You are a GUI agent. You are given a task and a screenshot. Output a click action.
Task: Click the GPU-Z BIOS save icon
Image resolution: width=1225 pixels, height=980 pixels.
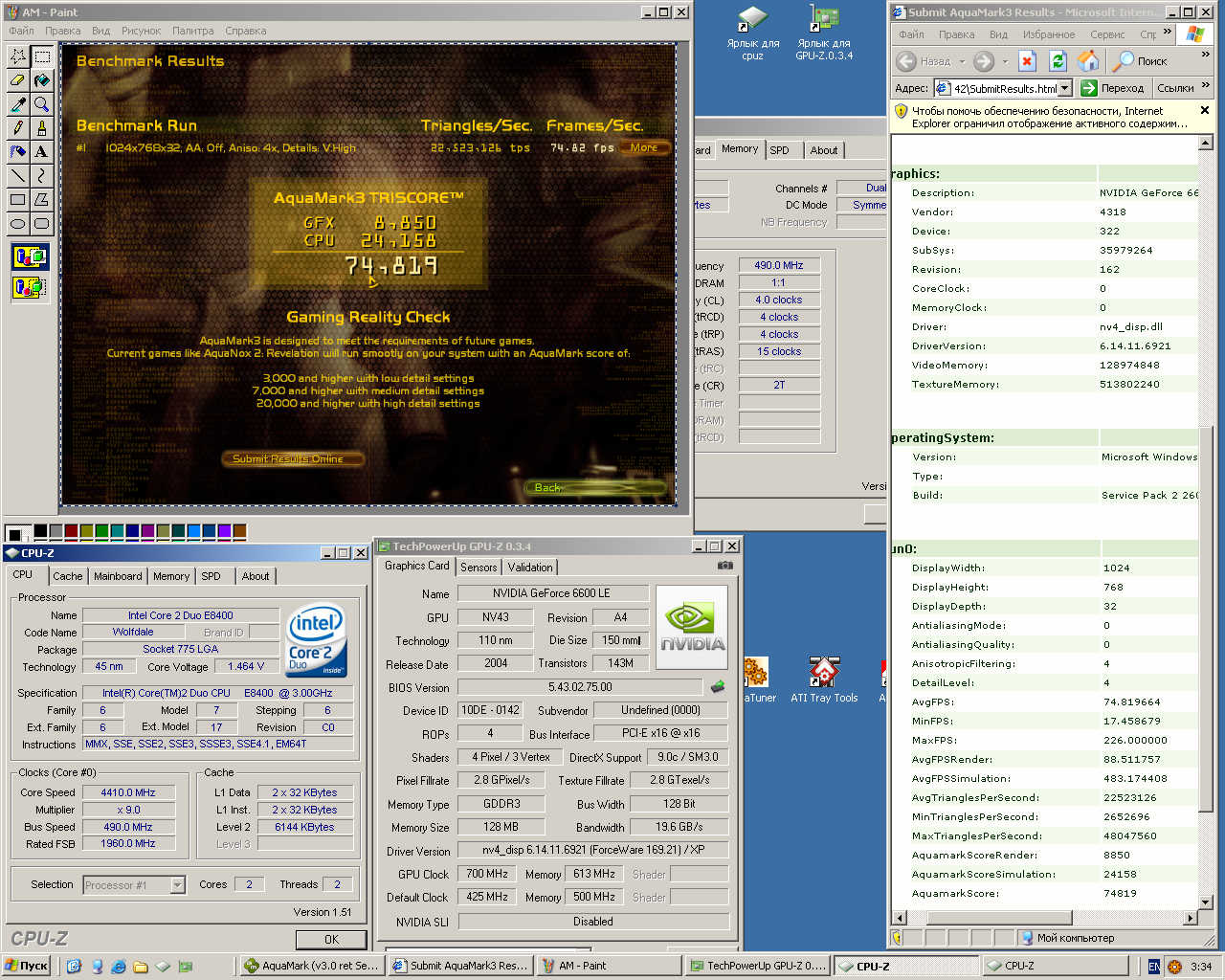(718, 686)
